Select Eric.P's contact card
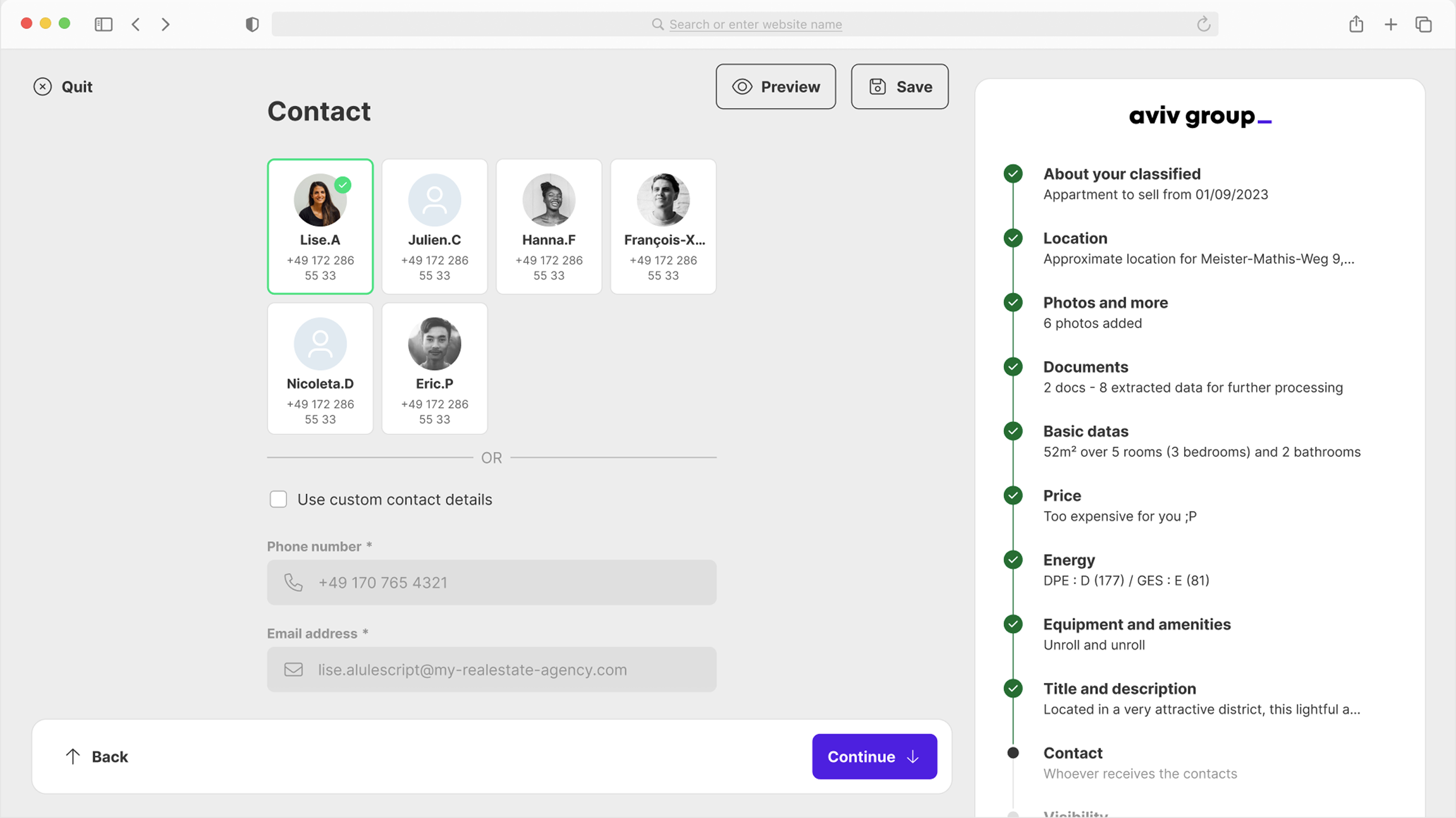Image resolution: width=1456 pixels, height=818 pixels. (433, 369)
